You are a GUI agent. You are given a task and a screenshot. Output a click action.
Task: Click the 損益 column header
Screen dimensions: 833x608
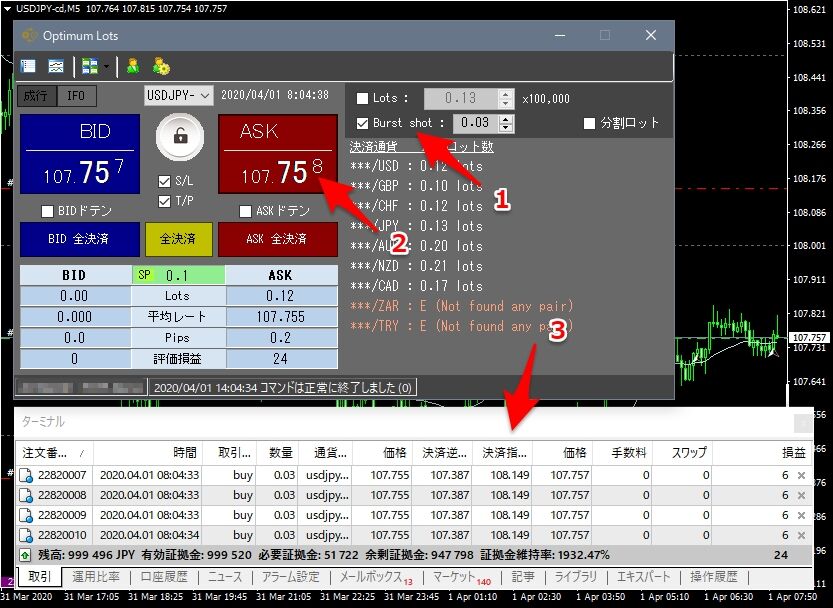762,453
